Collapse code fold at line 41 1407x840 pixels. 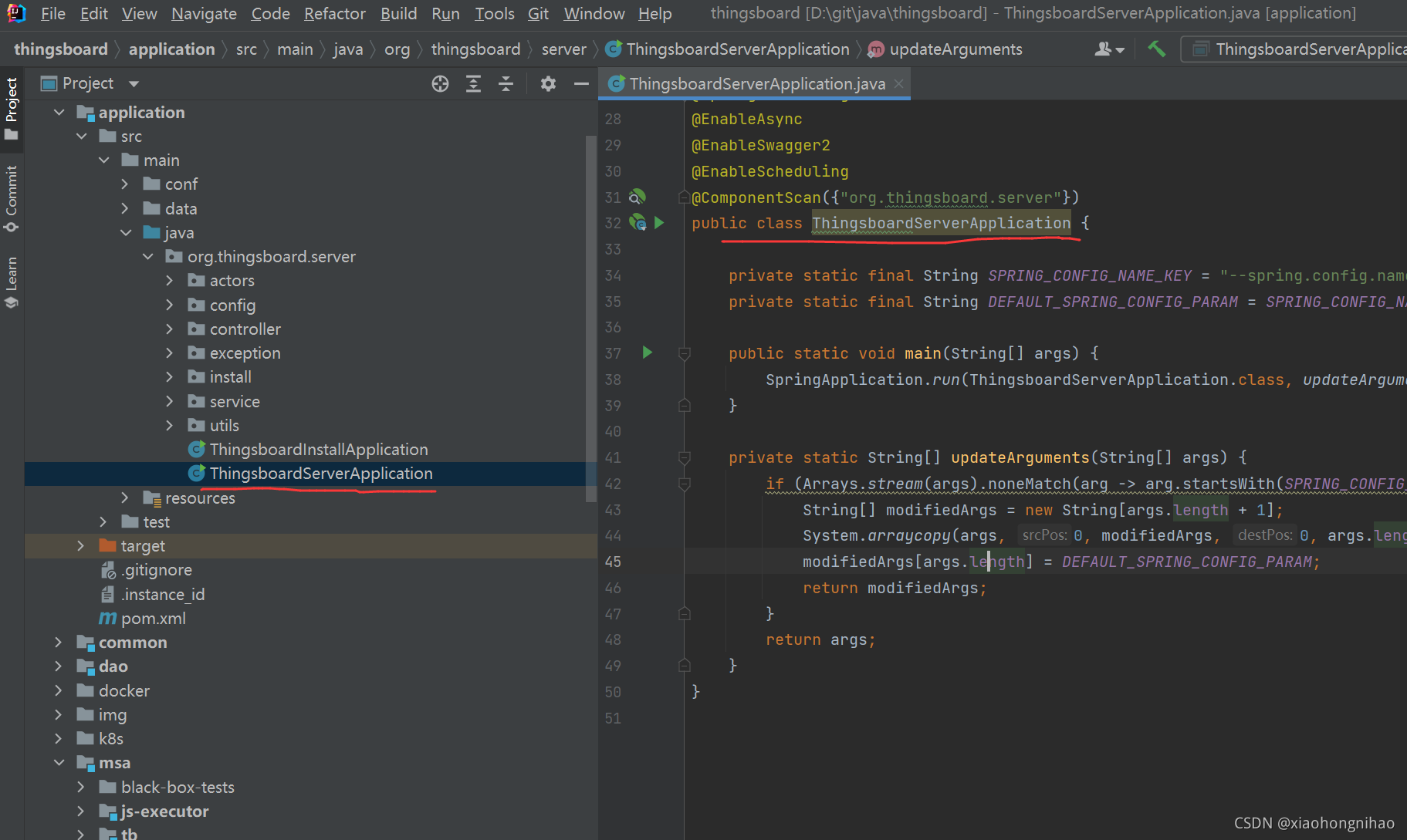click(684, 457)
